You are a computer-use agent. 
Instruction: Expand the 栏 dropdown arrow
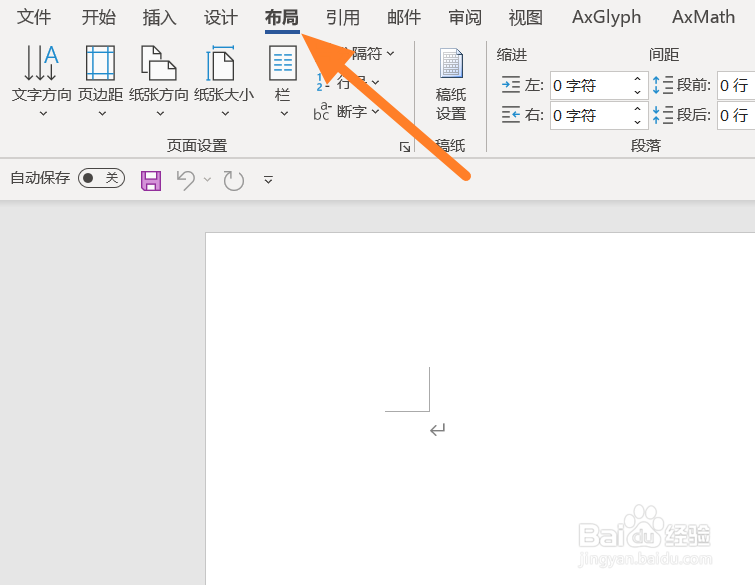tap(284, 114)
